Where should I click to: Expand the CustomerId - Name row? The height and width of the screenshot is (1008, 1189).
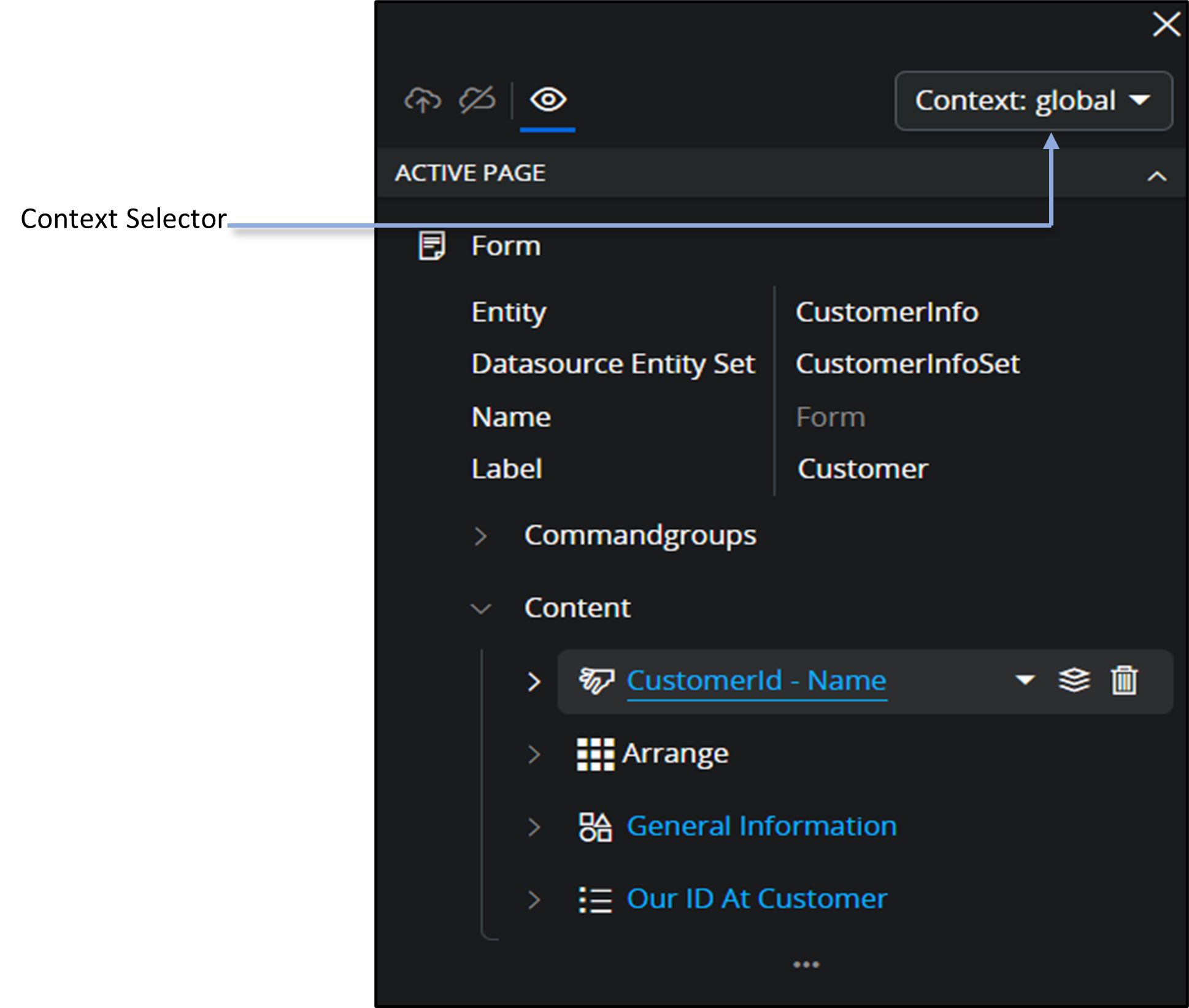pos(534,682)
